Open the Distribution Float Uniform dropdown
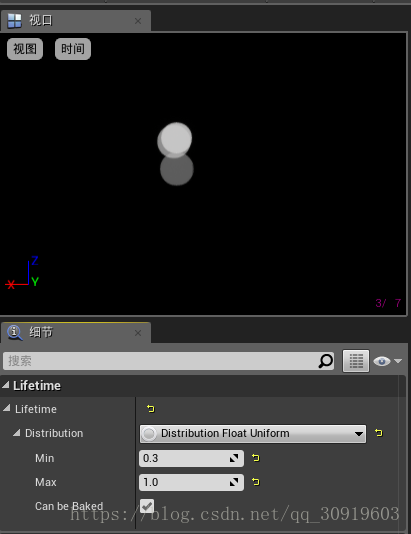The image size is (411, 534). 253,434
